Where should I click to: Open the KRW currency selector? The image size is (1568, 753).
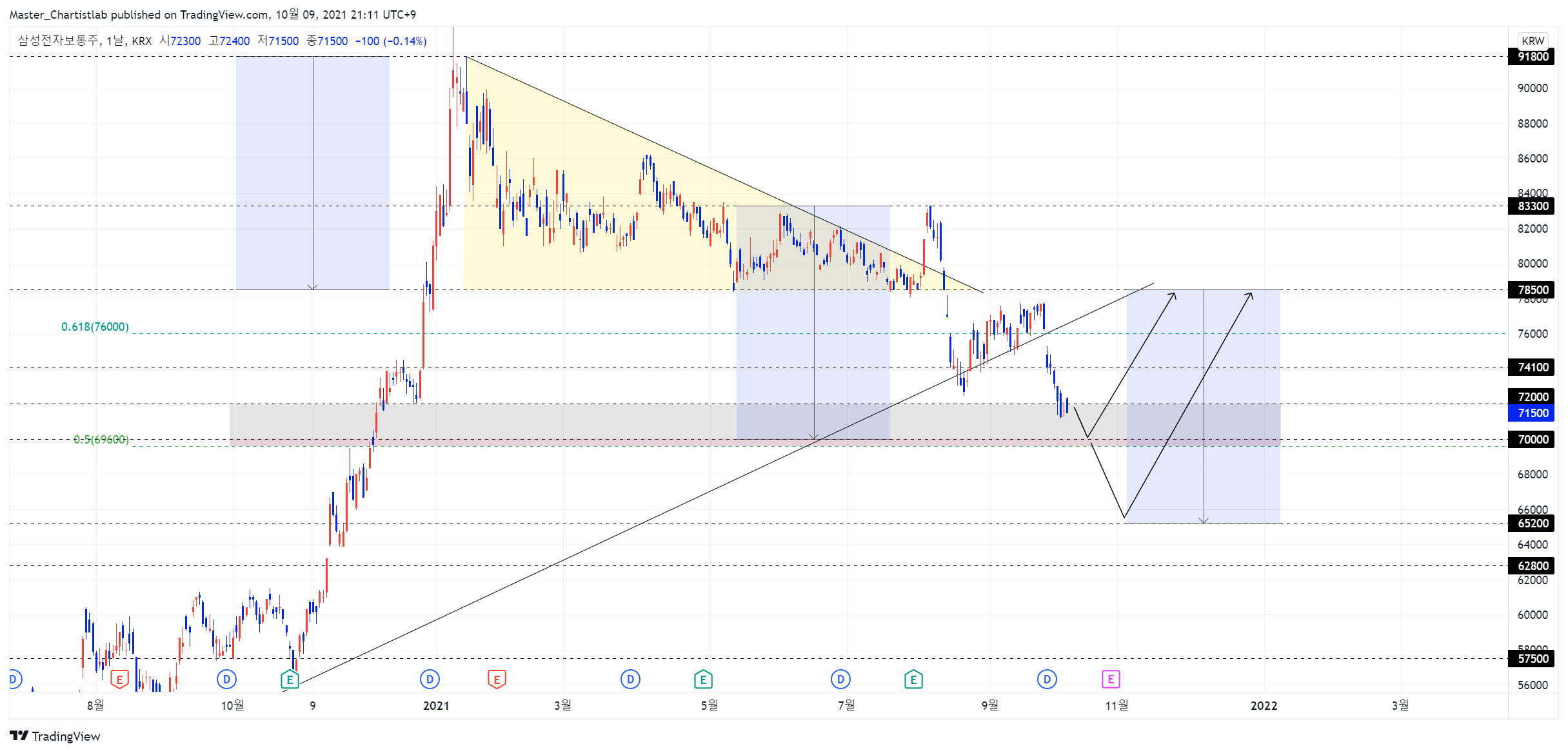pyautogui.click(x=1533, y=41)
